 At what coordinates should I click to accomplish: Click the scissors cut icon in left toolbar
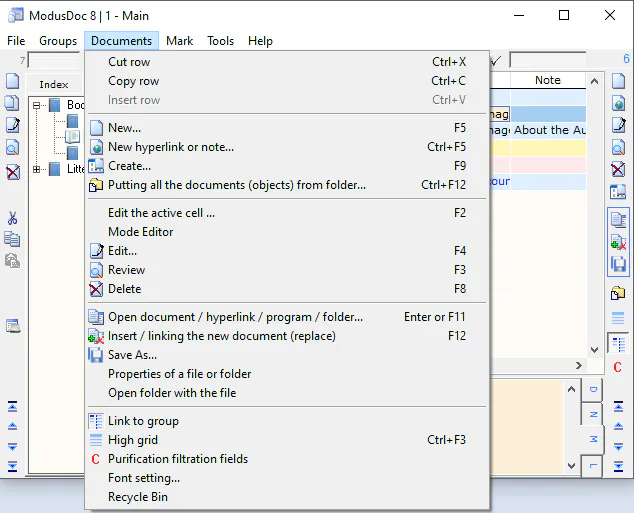[13, 218]
